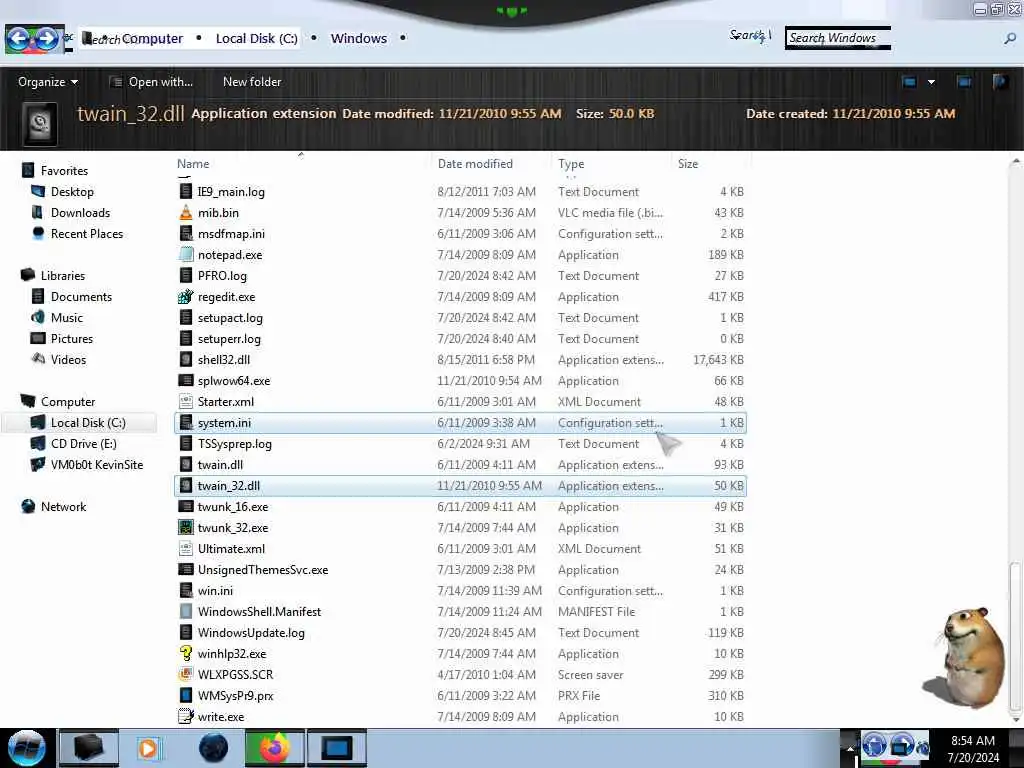
Task: Open the Documents library
Action: tap(81, 296)
